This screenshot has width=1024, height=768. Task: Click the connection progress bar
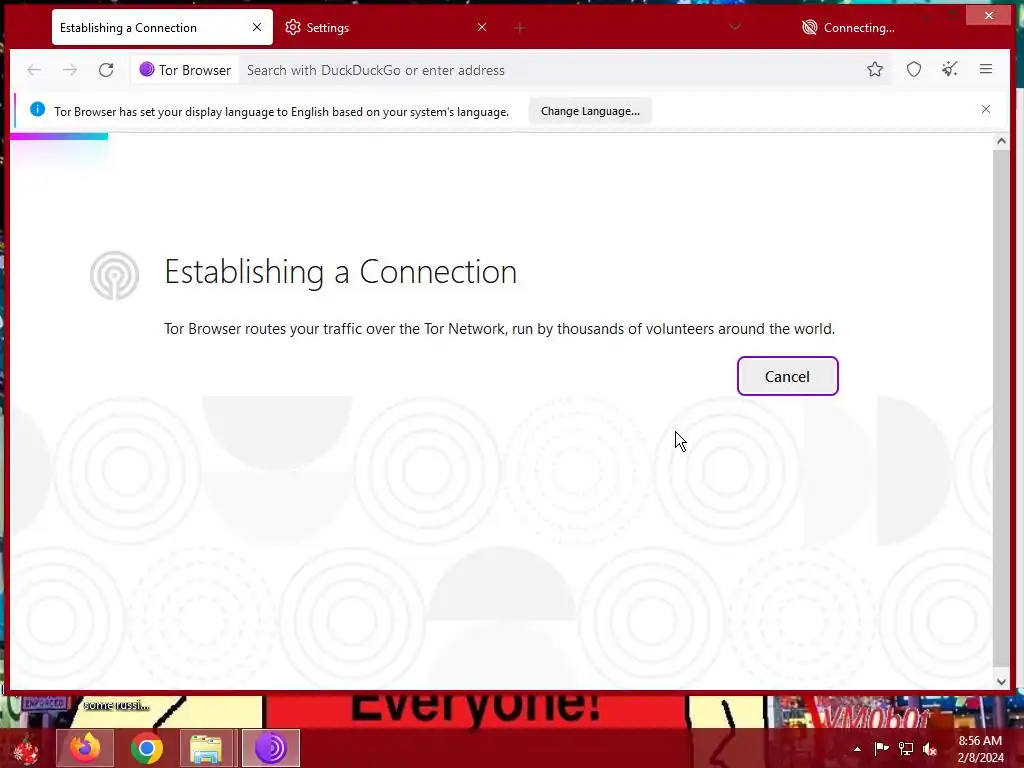[x=59, y=136]
